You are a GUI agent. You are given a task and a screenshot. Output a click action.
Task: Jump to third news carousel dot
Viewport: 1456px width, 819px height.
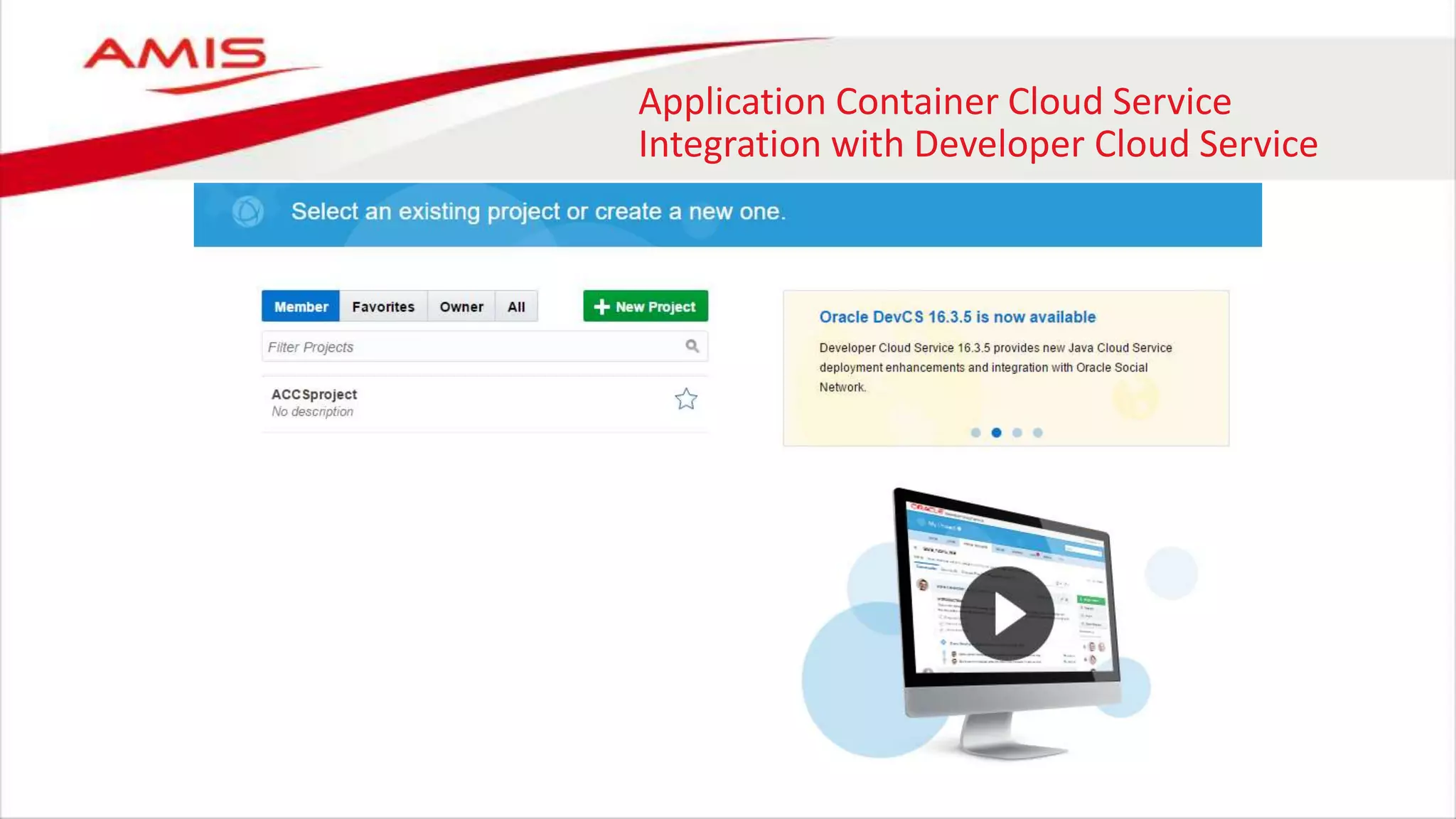click(1017, 432)
